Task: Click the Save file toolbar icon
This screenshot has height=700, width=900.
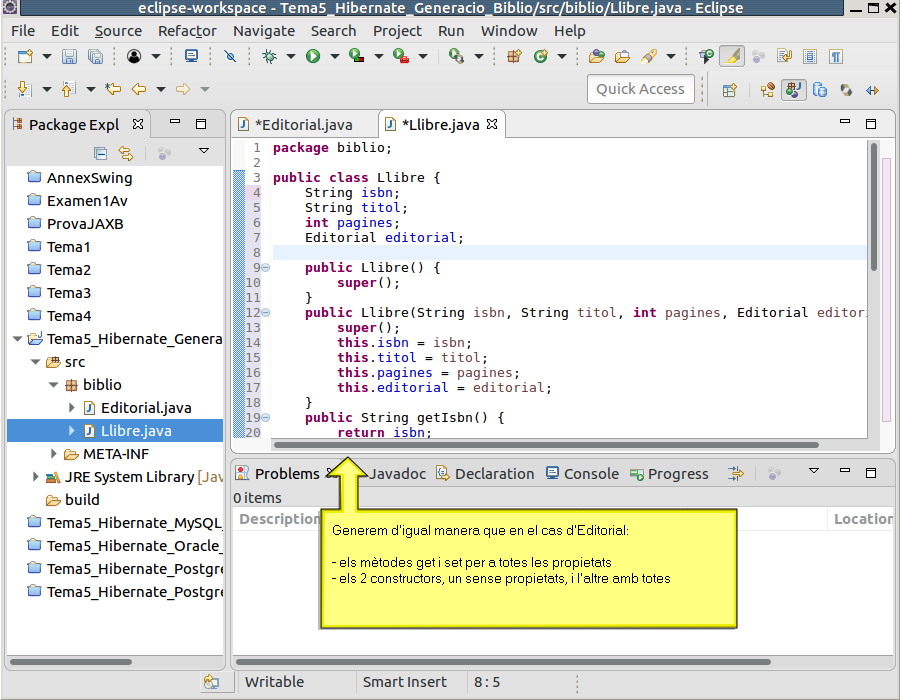Action: pos(70,57)
